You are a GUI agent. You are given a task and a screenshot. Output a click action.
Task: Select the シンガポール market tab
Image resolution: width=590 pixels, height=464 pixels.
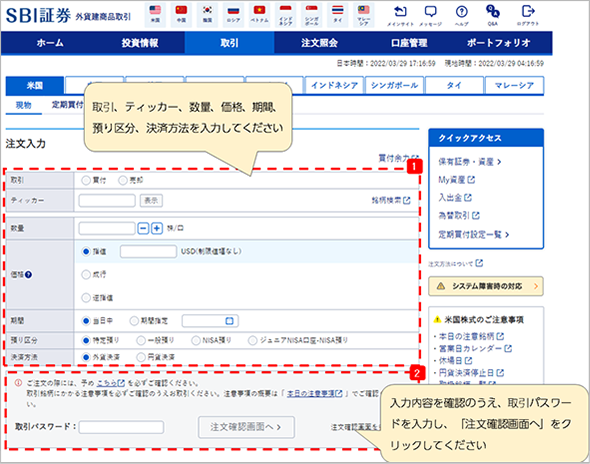pyautogui.click(x=394, y=85)
